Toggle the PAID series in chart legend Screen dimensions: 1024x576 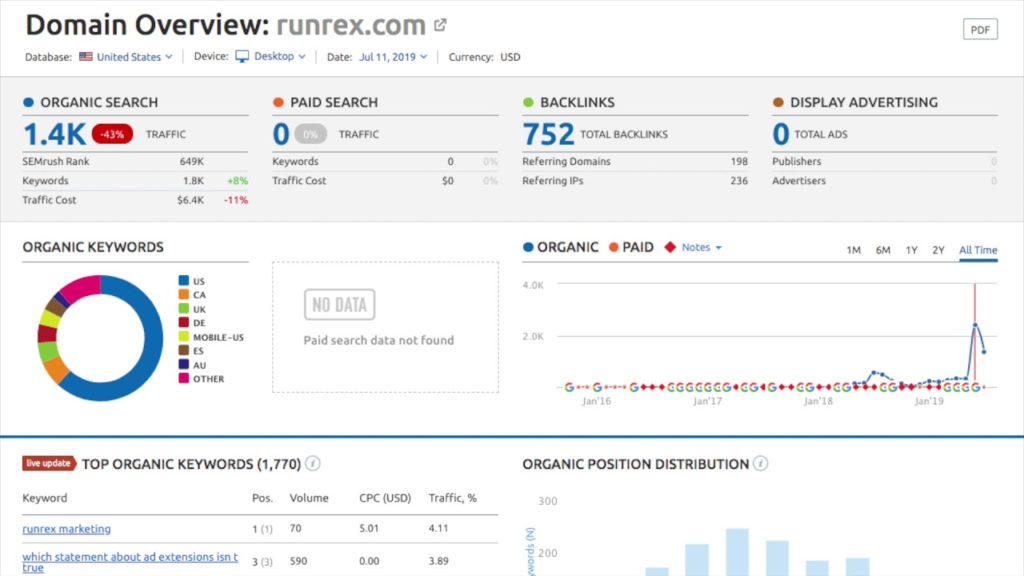(x=631, y=247)
